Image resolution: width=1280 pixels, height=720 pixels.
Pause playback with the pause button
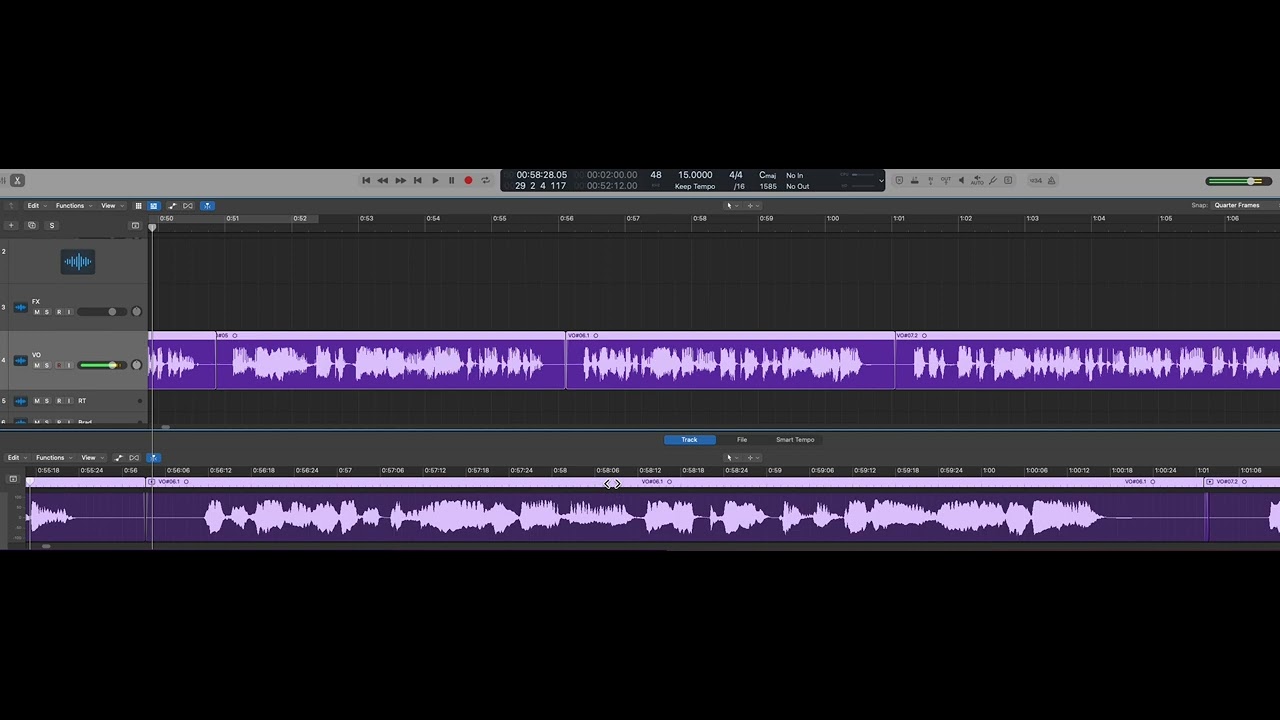coord(451,181)
